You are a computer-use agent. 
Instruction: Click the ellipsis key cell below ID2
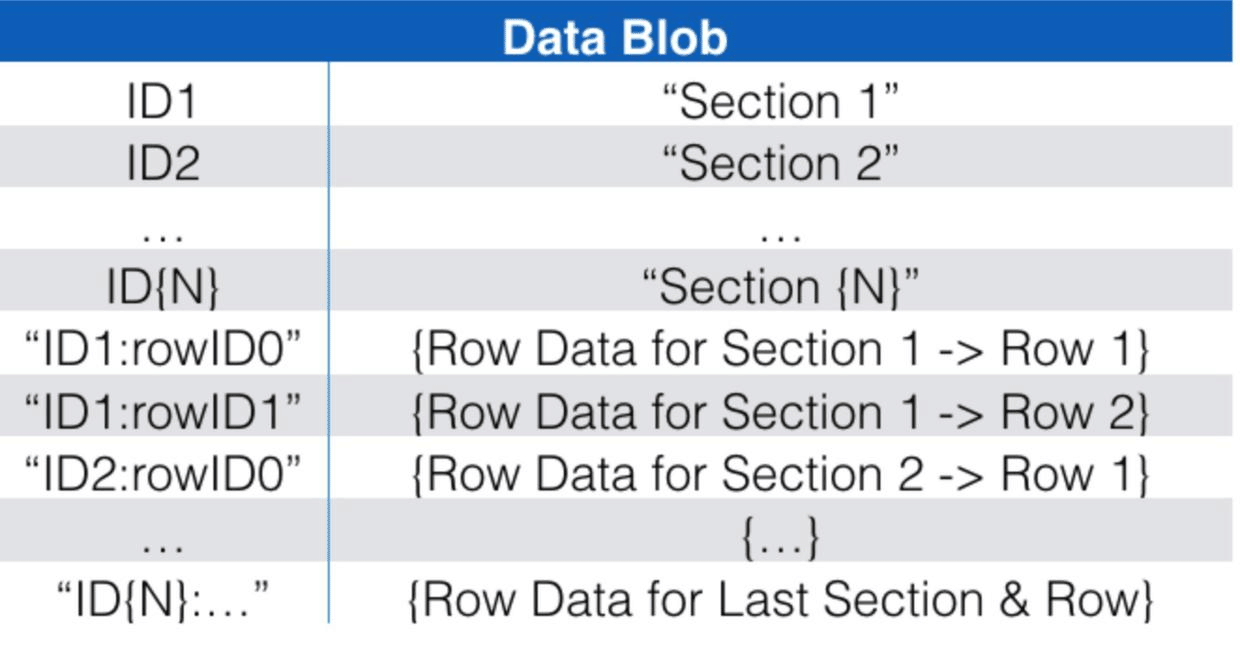(162, 232)
